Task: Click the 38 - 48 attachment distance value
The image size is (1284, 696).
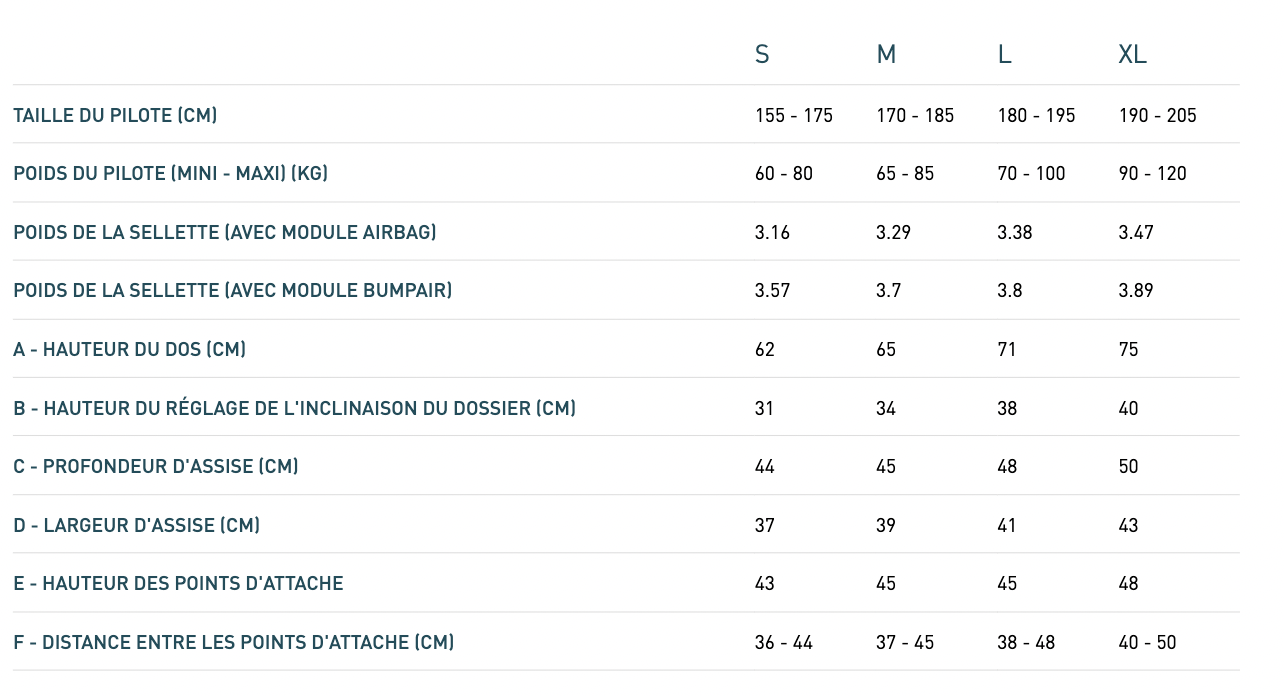Action: [1026, 642]
